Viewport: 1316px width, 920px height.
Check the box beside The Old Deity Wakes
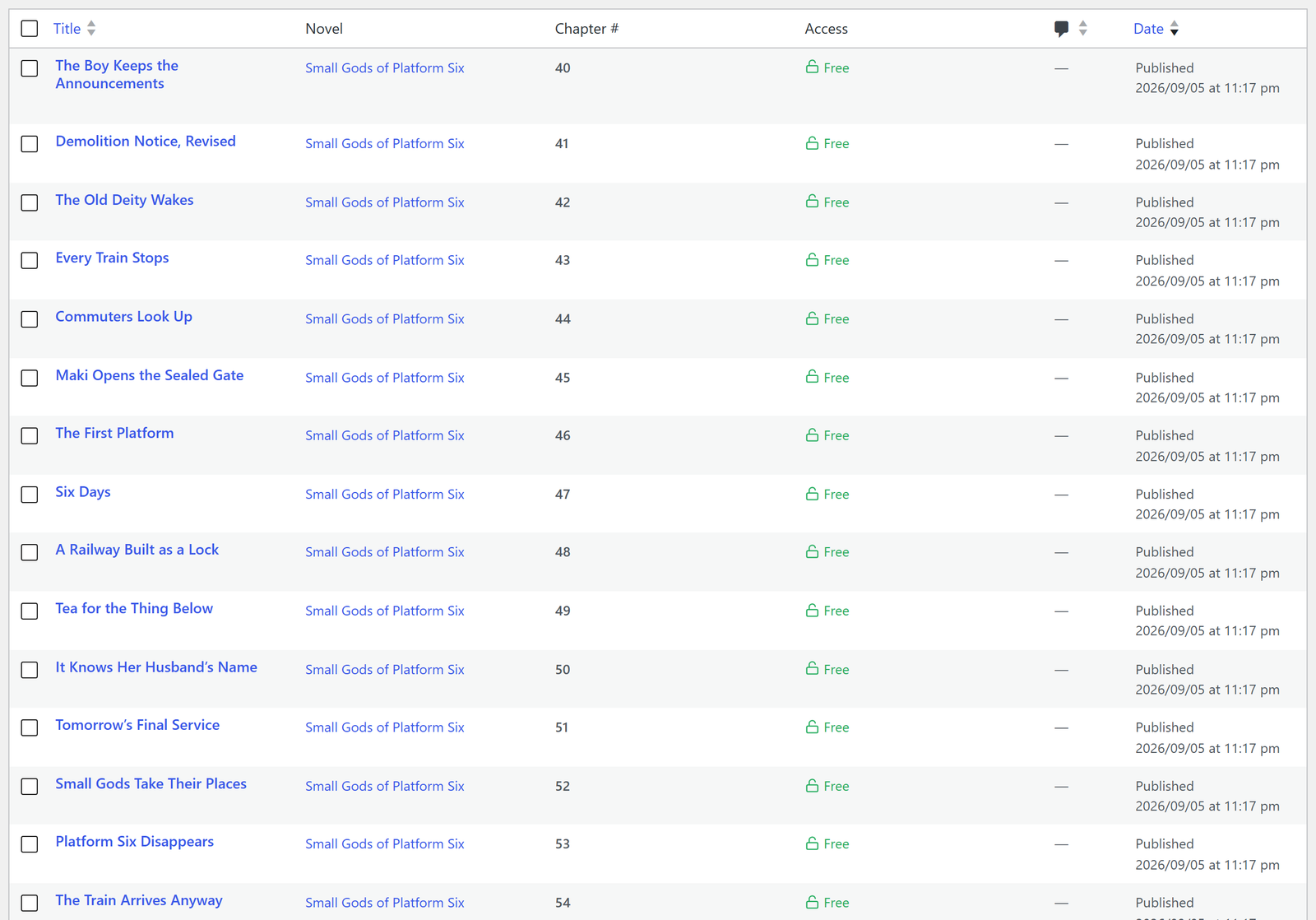click(30, 202)
